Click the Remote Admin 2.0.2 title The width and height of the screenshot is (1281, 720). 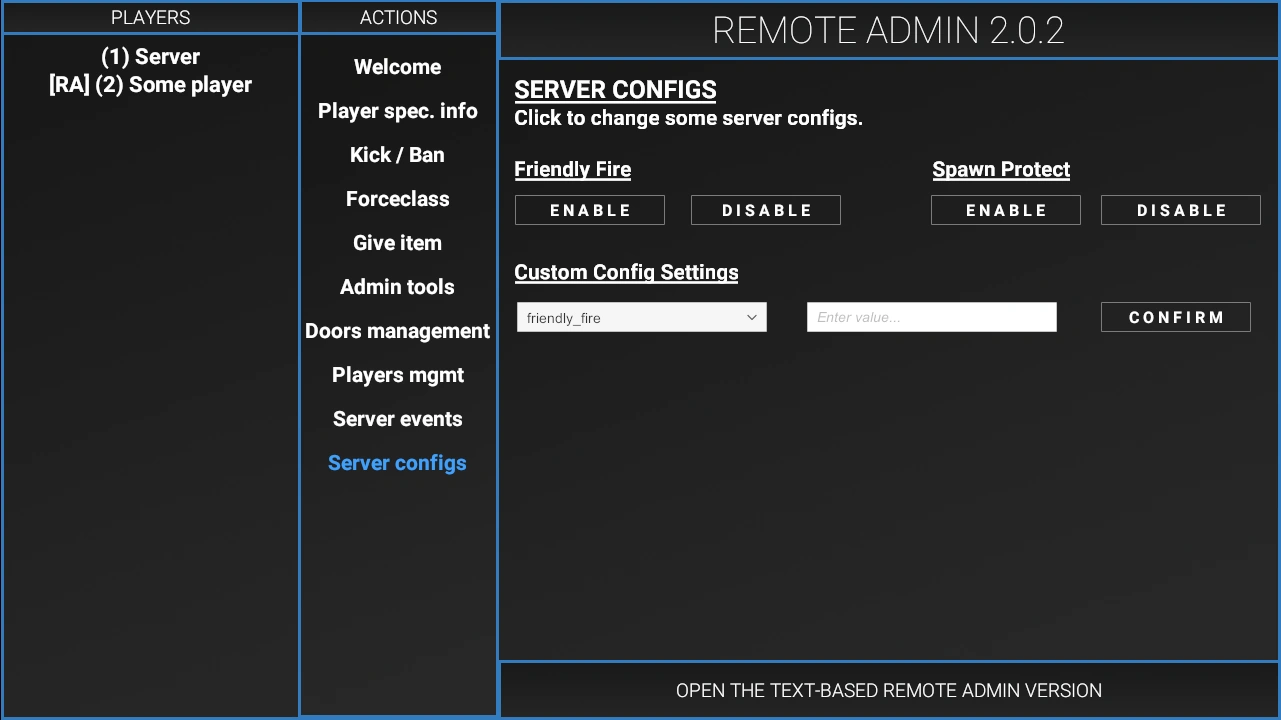pos(889,30)
